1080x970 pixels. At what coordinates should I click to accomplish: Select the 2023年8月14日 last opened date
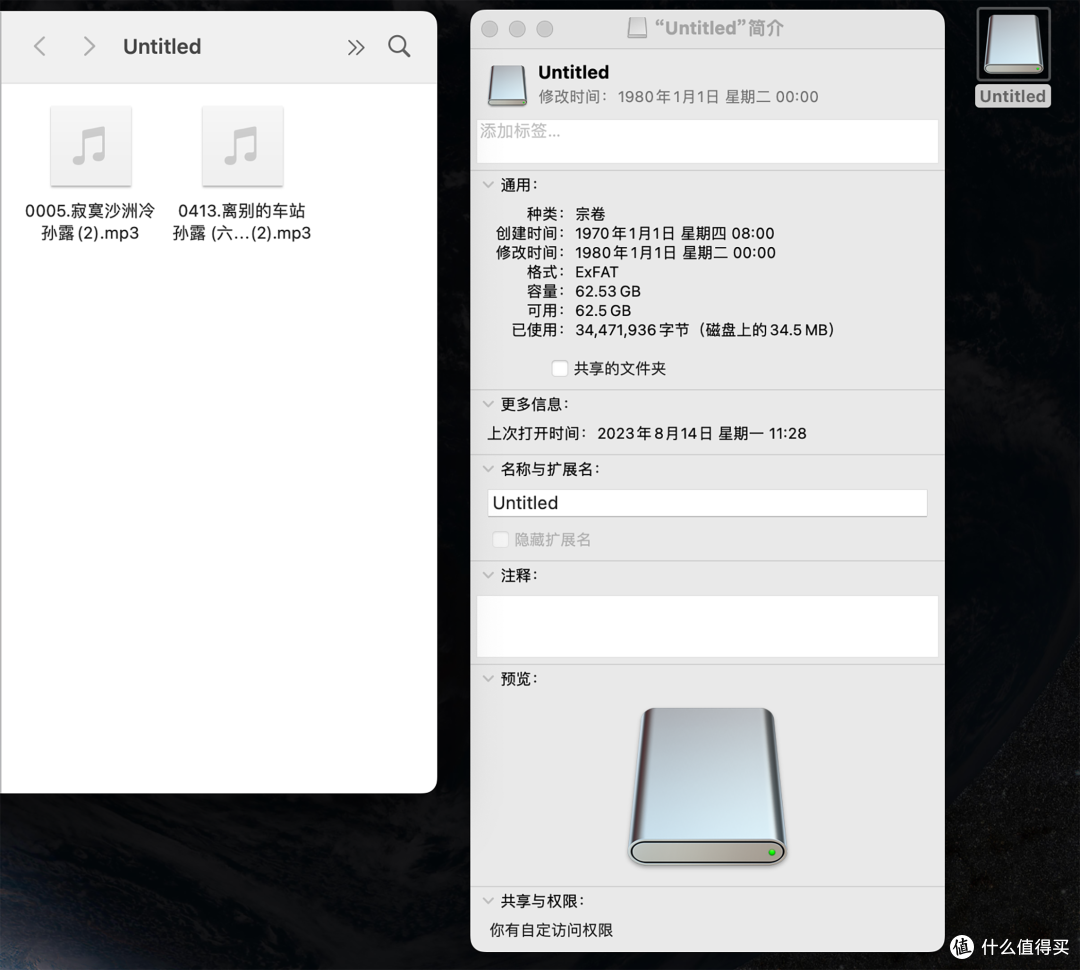point(701,433)
